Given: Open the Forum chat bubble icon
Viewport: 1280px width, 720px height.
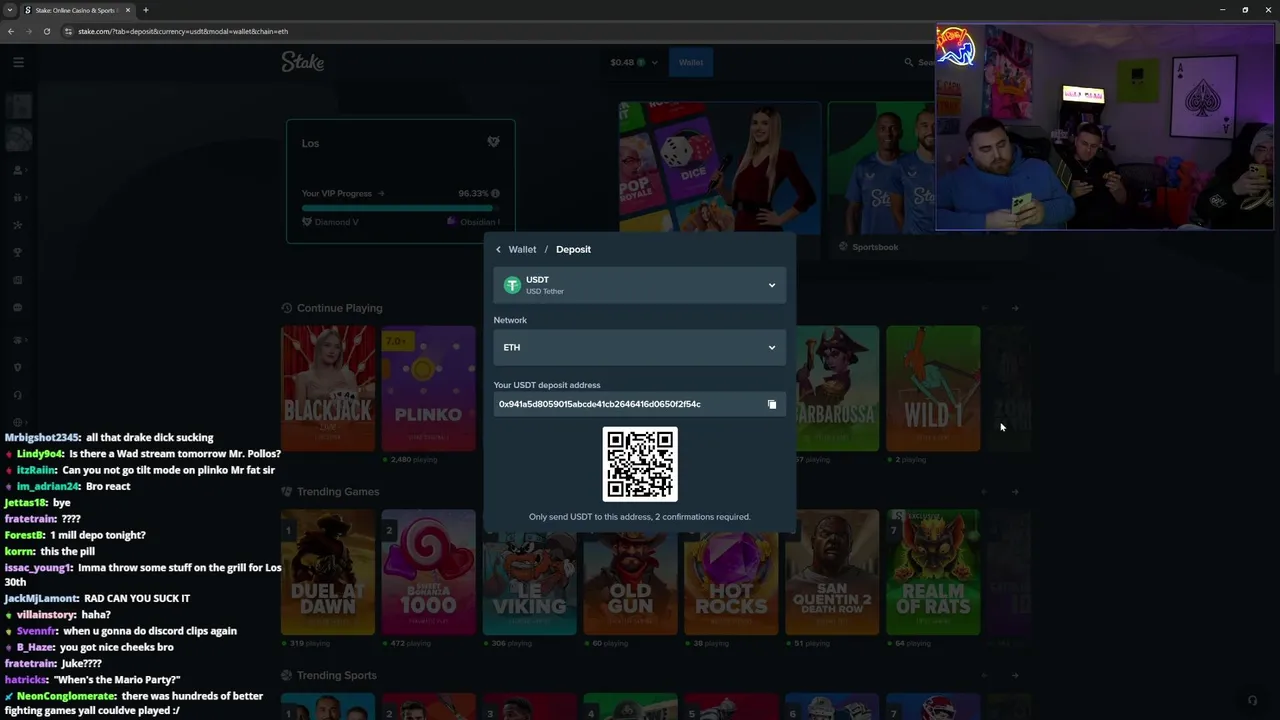Looking at the screenshot, I should pos(18,307).
